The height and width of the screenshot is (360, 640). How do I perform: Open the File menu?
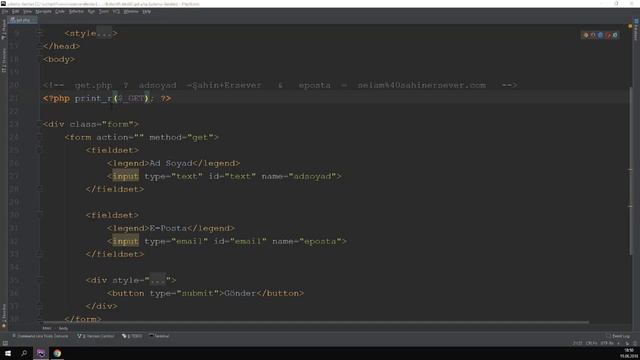click(4, 11)
